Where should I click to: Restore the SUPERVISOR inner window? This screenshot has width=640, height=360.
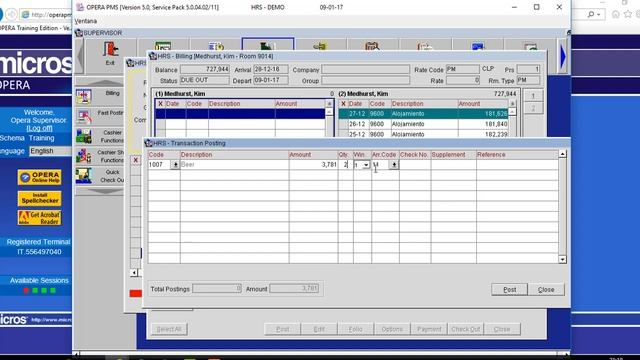[568, 33]
